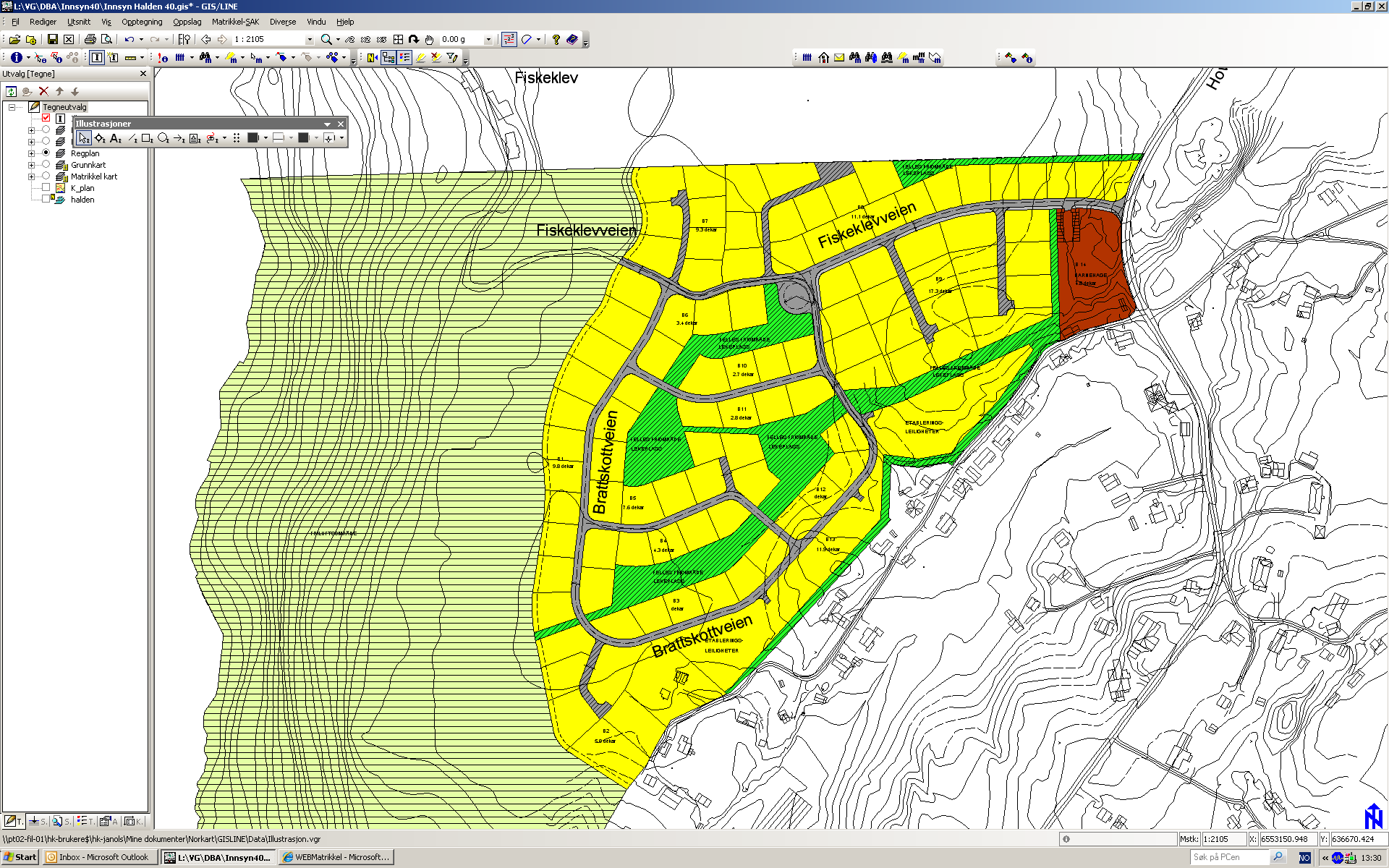Click the Mstk scale field in status bar
This screenshot has width=1389, height=868.
[x=1223, y=839]
